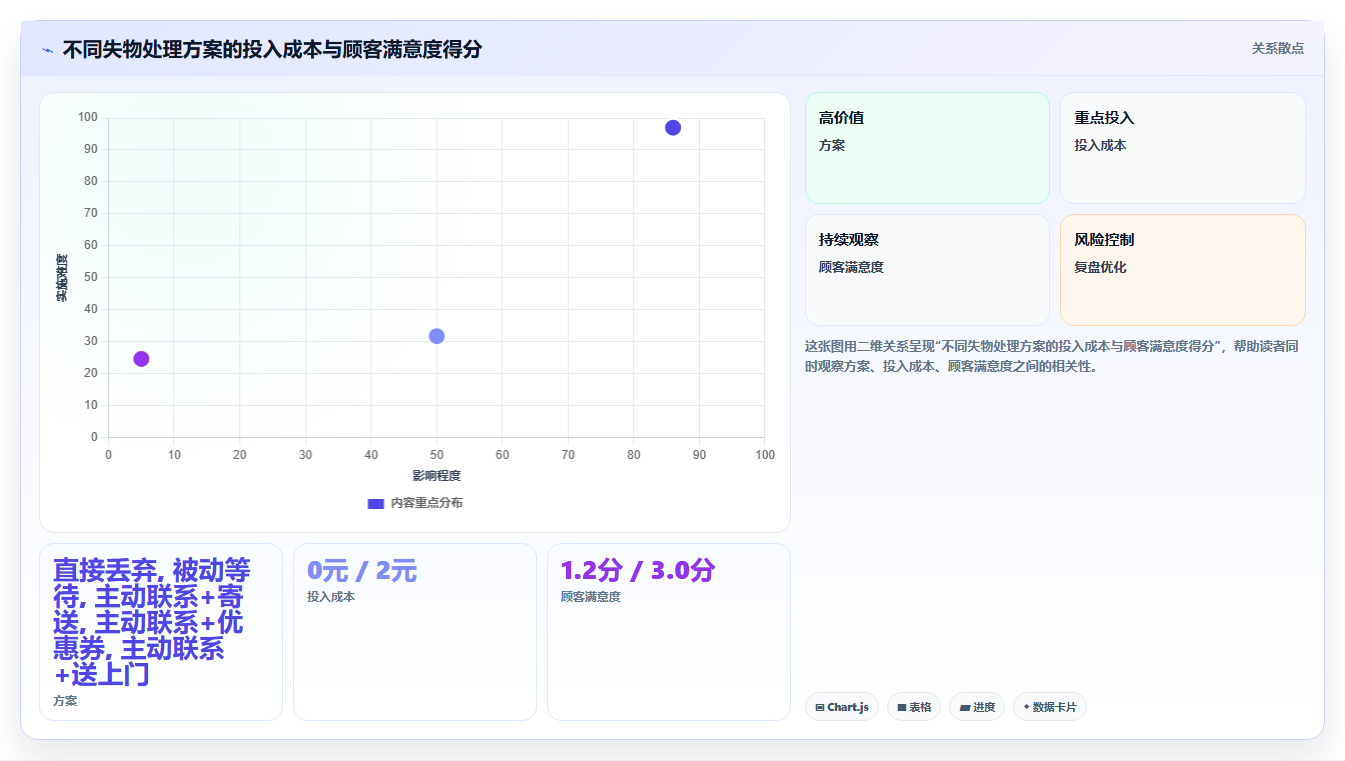Image resolution: width=1345 pixels, height=761 pixels.
Task: Click the icon in the Chart.js tag
Action: (820, 707)
